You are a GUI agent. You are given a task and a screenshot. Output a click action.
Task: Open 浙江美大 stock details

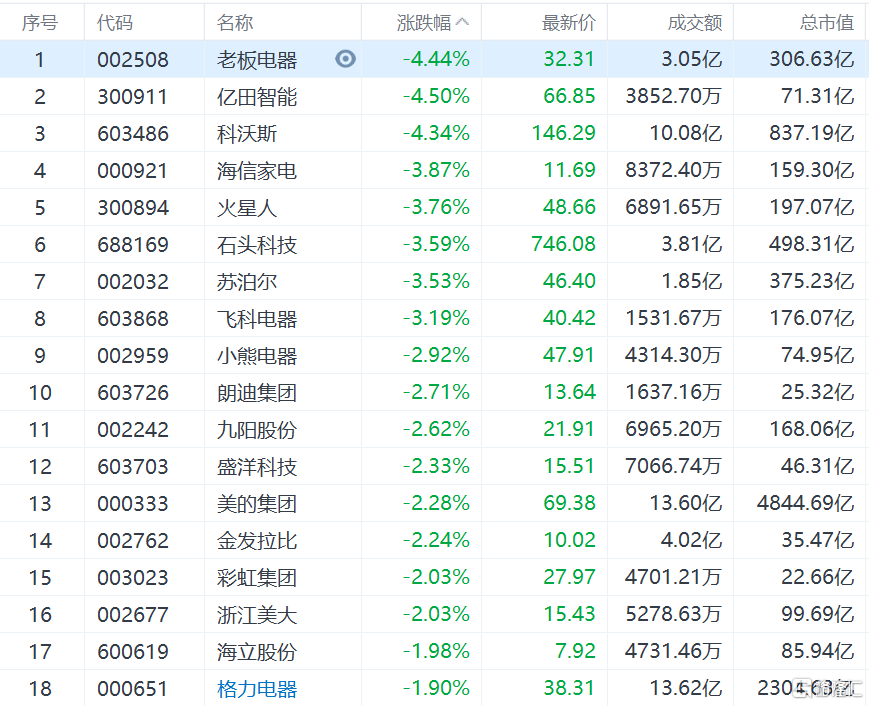tap(257, 615)
